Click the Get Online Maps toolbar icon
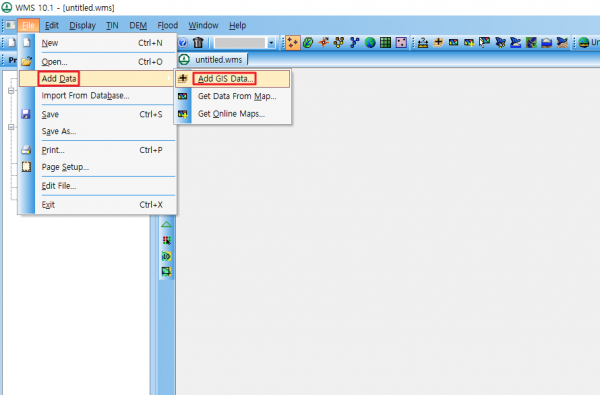This screenshot has width=600, height=395. 469,42
